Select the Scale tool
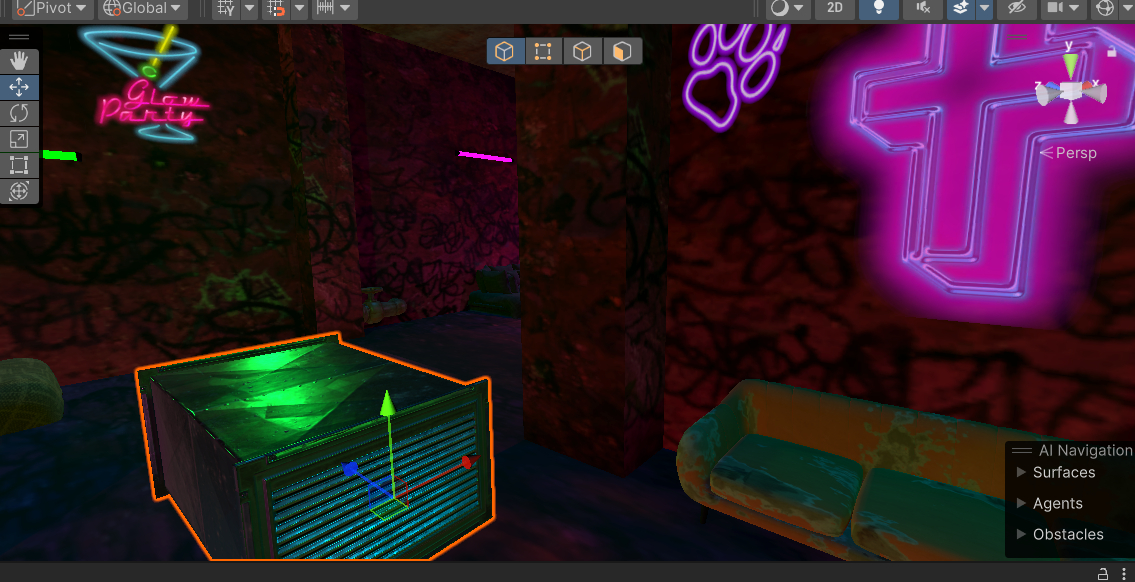The width and height of the screenshot is (1135, 582). coord(19,140)
